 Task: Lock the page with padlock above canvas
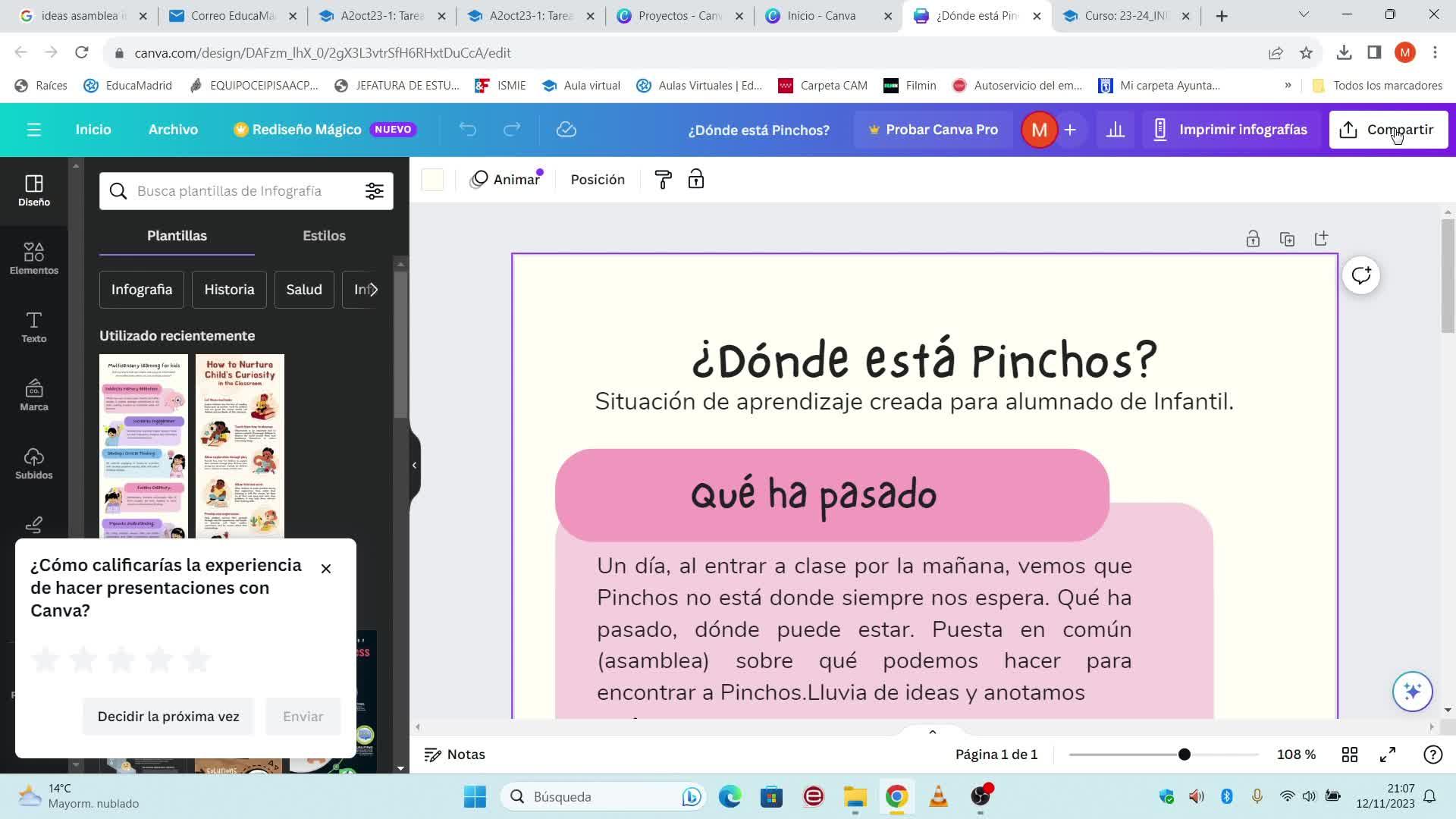coord(1253,239)
